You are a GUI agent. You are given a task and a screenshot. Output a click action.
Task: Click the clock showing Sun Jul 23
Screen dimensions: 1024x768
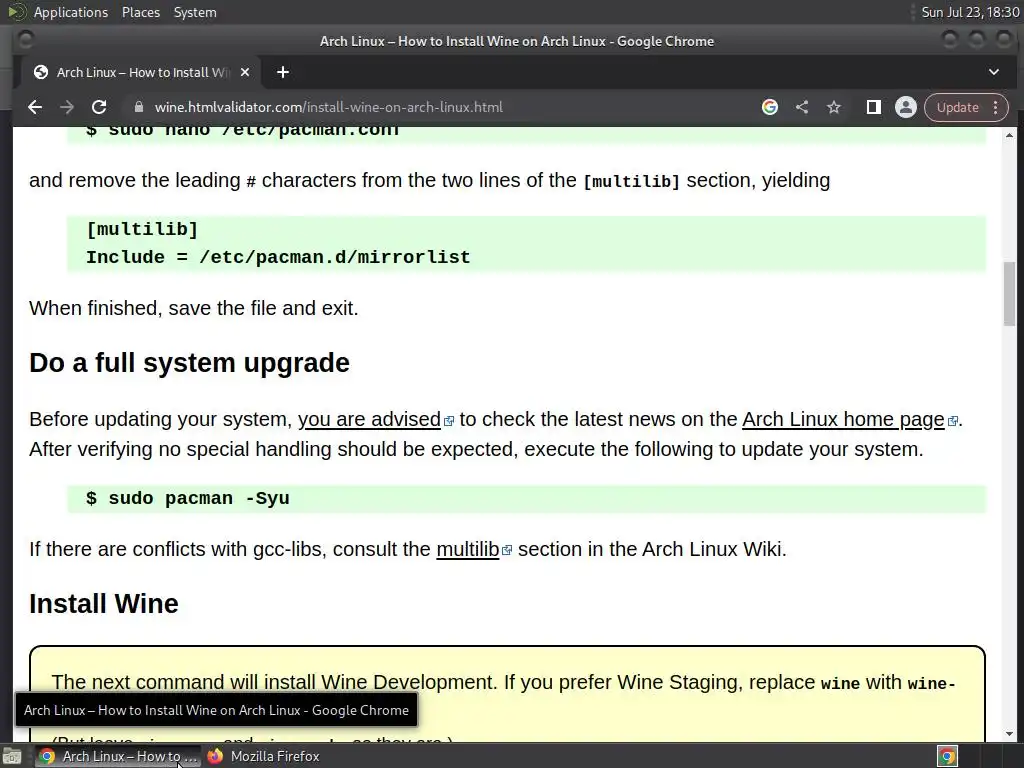[969, 12]
